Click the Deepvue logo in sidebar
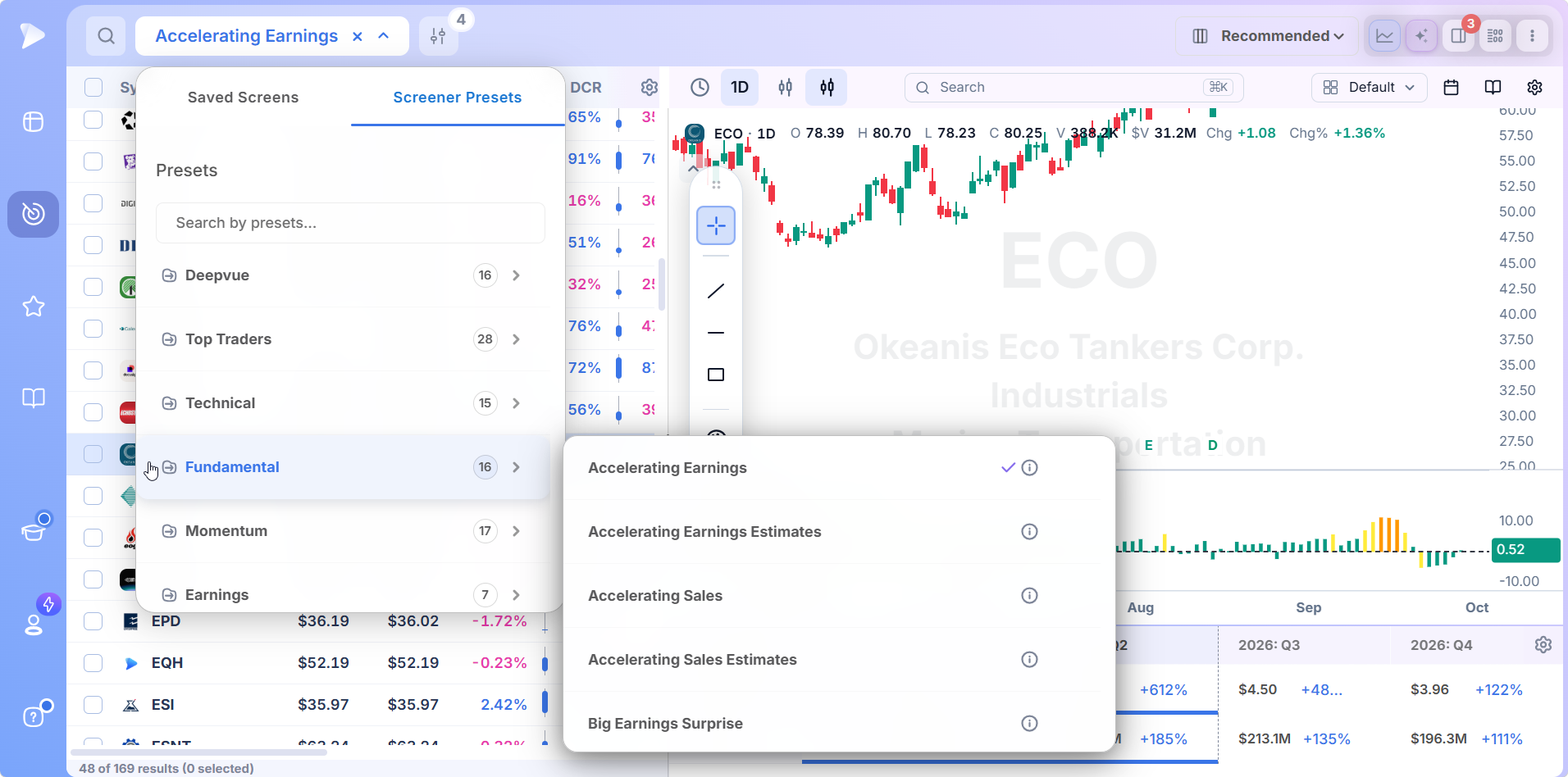Viewport: 1568px width, 777px height. tap(33, 35)
